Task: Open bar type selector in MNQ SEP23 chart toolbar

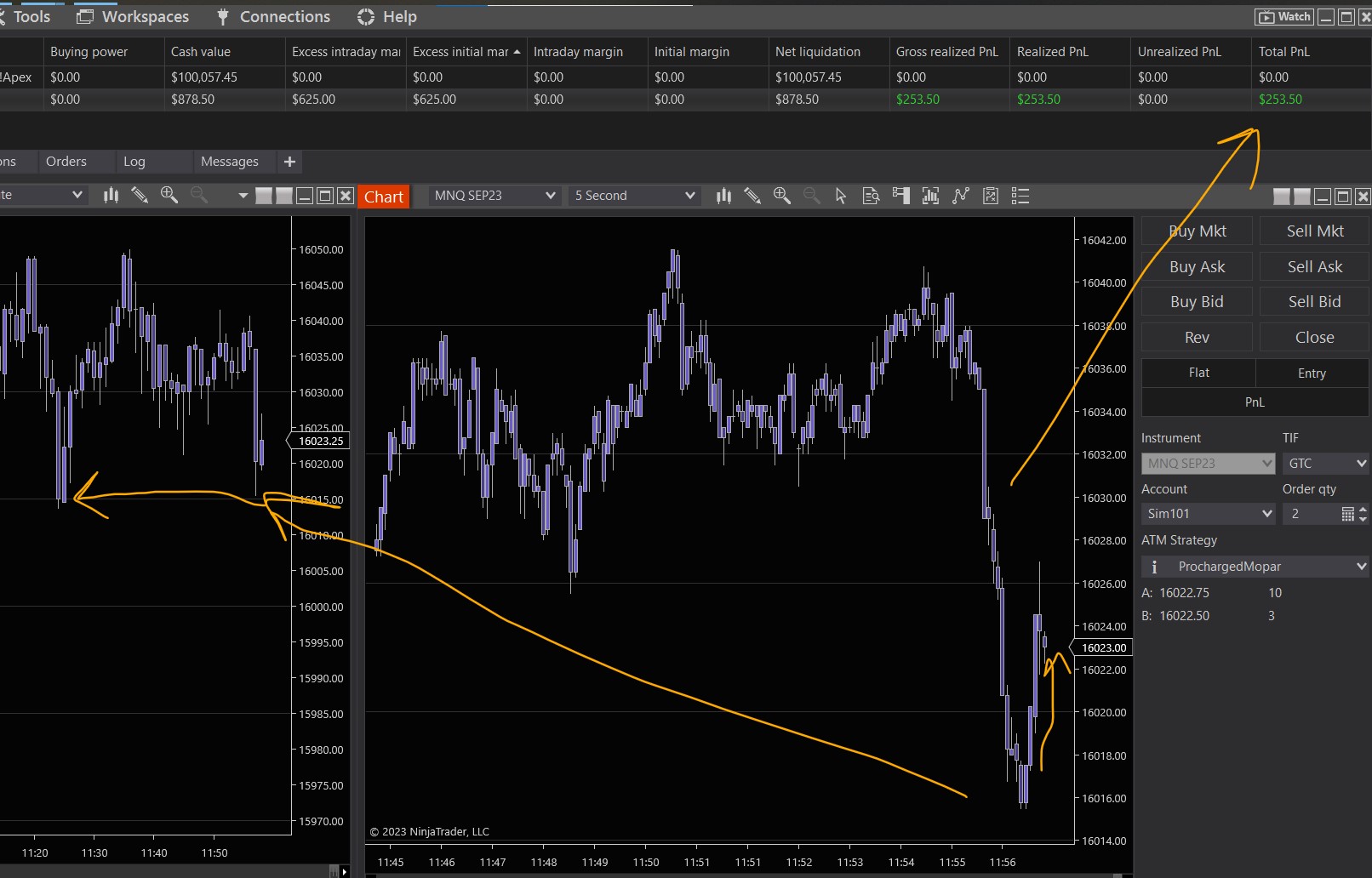Action: click(x=723, y=197)
